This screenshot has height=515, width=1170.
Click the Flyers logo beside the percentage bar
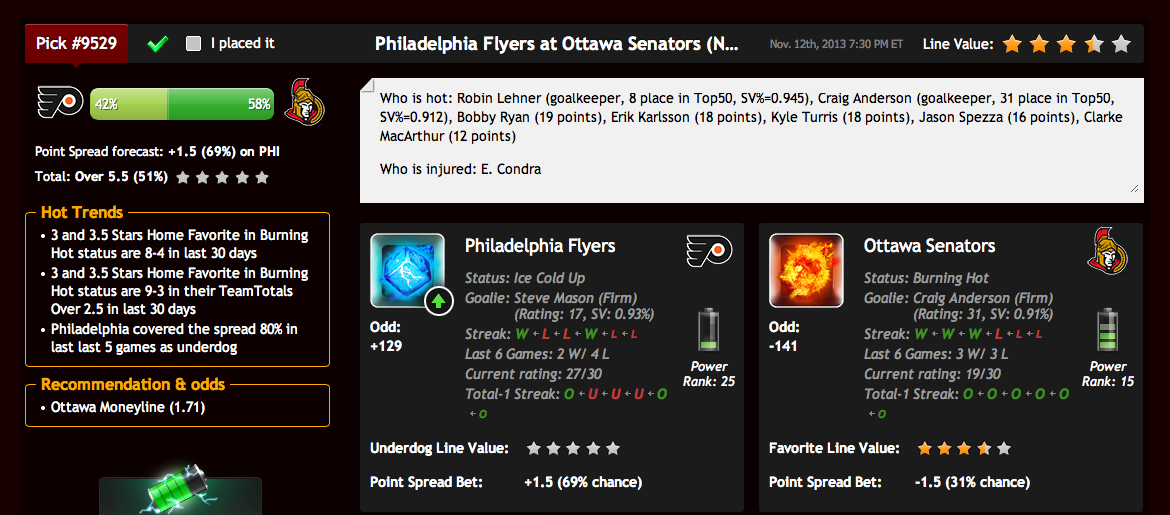(60, 103)
